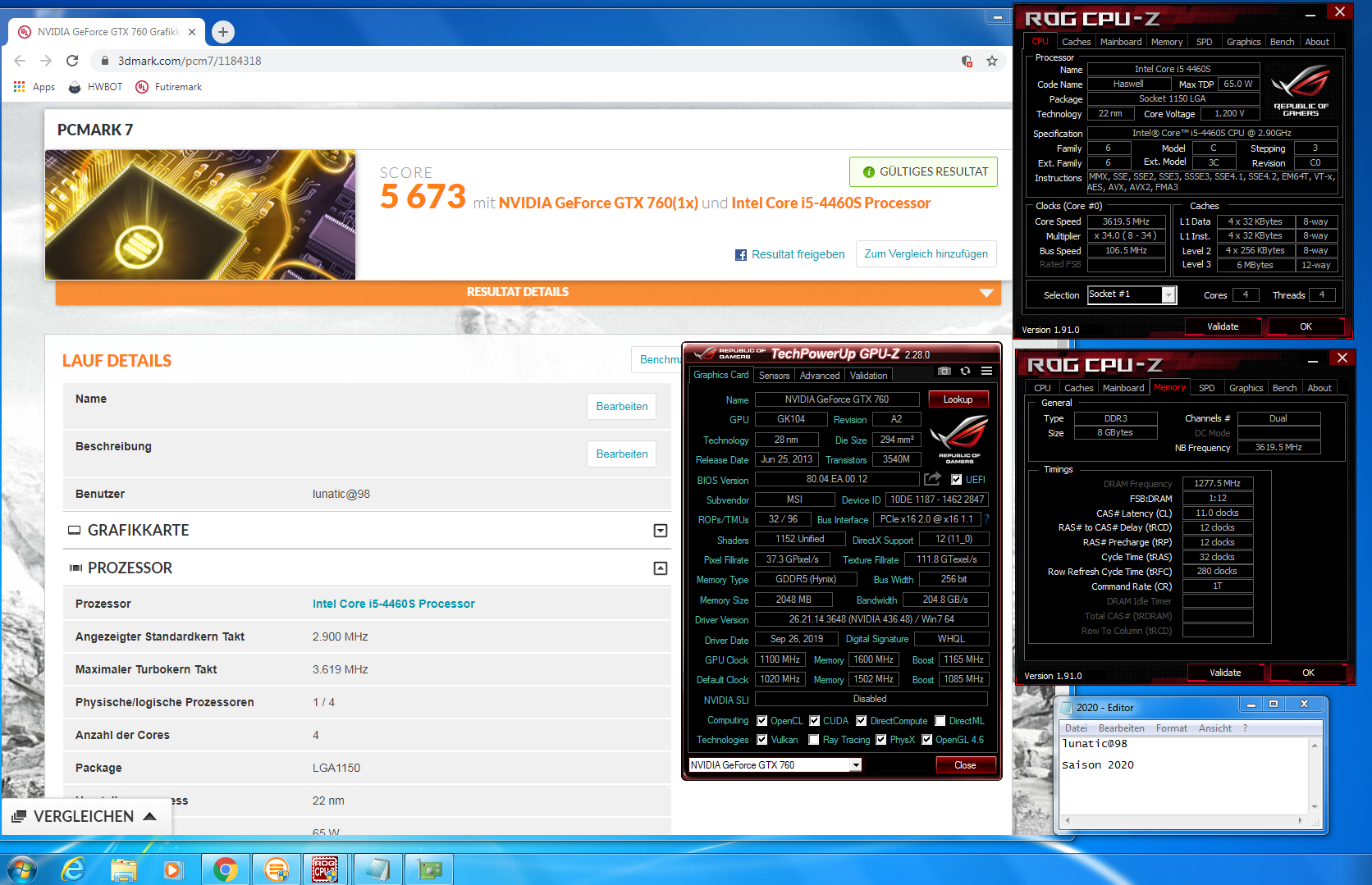Click Zum Vergleich hinzufügen button

926,254
